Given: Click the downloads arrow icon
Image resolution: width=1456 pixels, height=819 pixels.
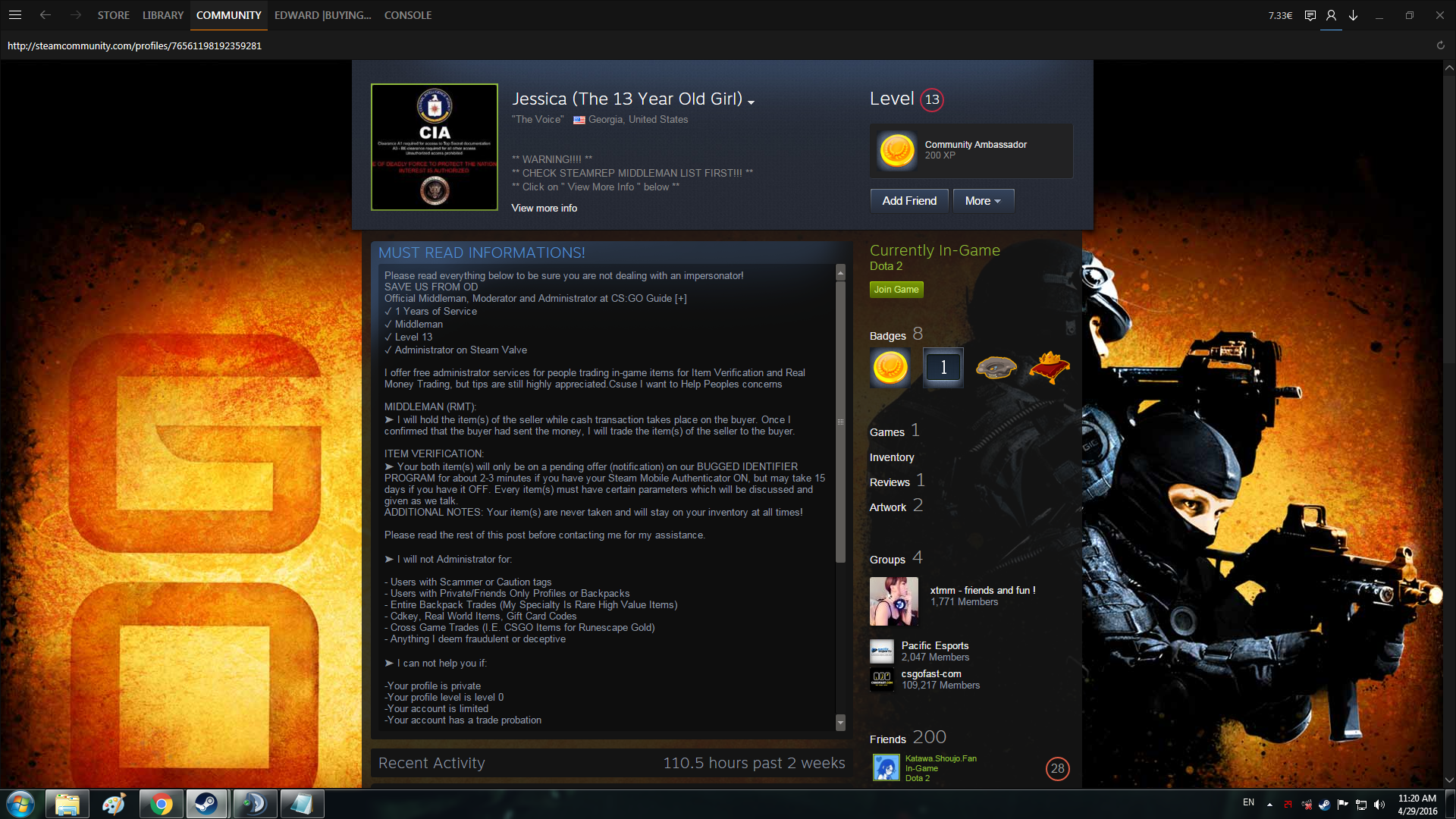Looking at the screenshot, I should (x=1353, y=15).
